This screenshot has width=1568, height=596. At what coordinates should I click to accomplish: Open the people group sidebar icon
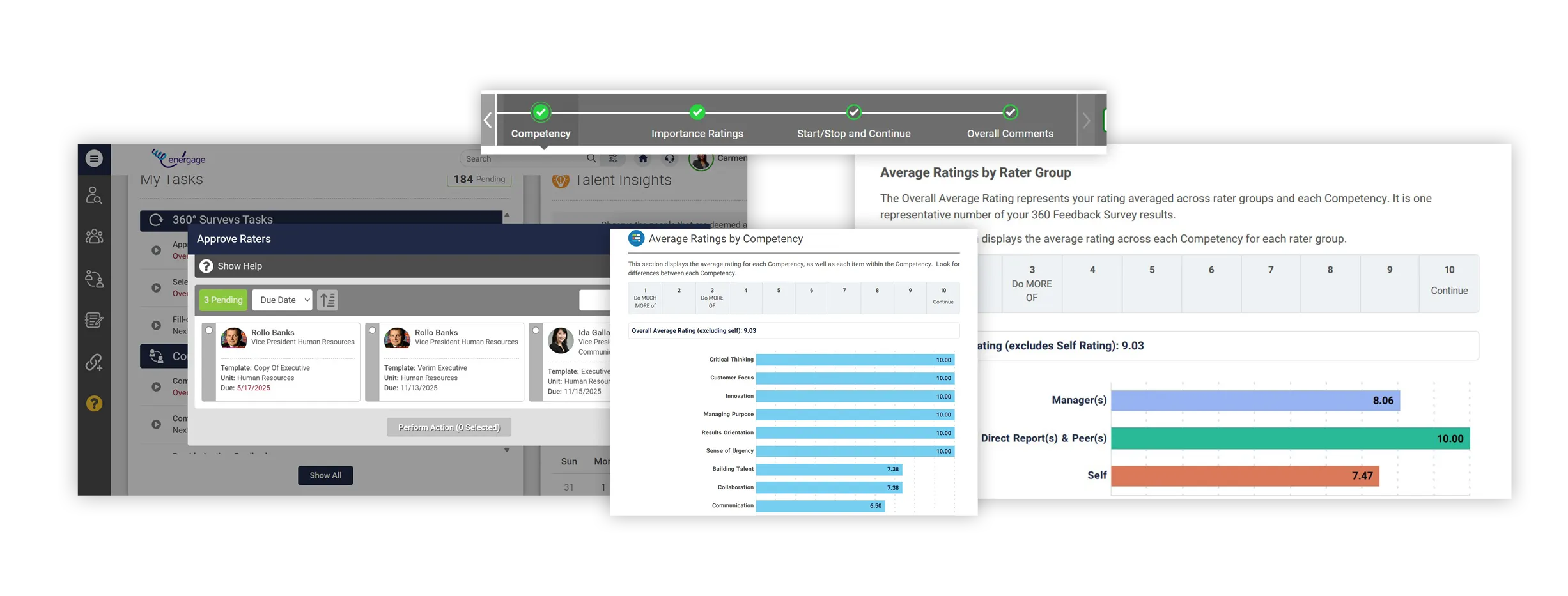point(94,237)
